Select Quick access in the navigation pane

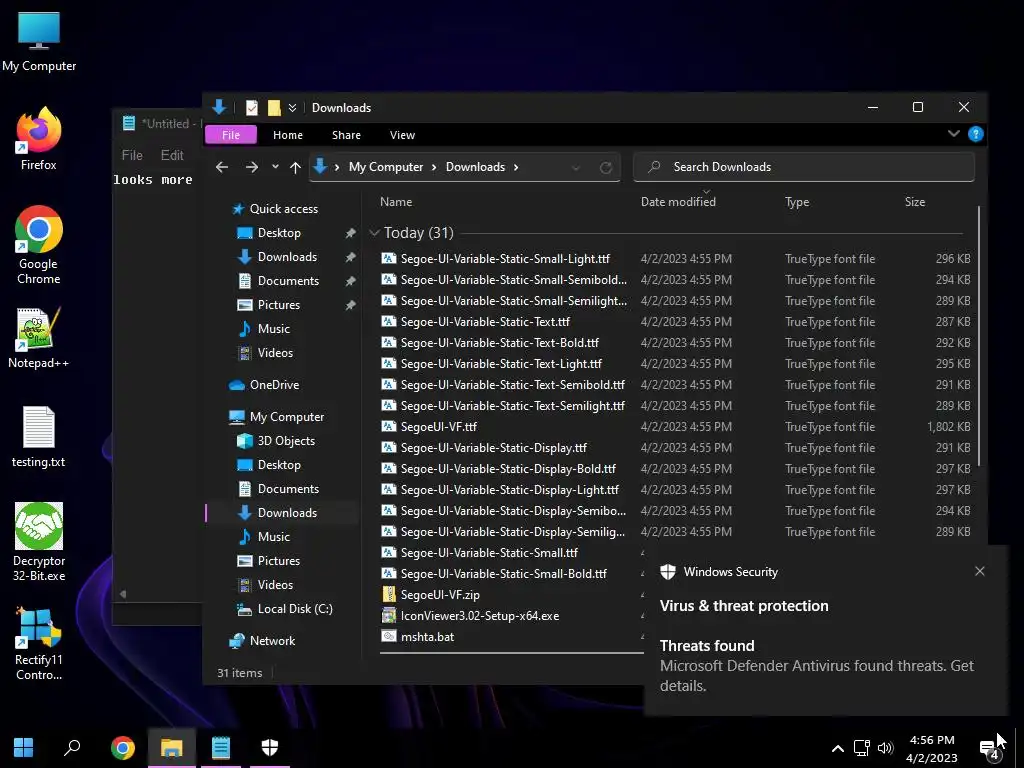(284, 209)
